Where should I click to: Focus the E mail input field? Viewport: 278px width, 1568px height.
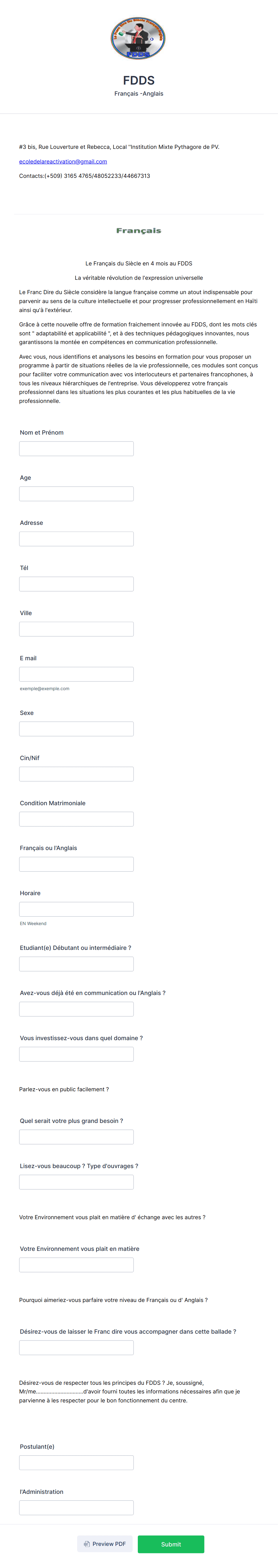click(76, 674)
